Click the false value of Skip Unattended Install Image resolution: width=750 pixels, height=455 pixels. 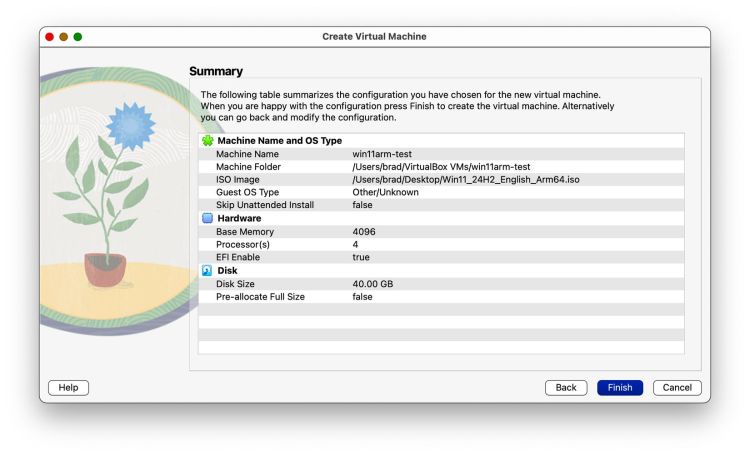(x=363, y=205)
